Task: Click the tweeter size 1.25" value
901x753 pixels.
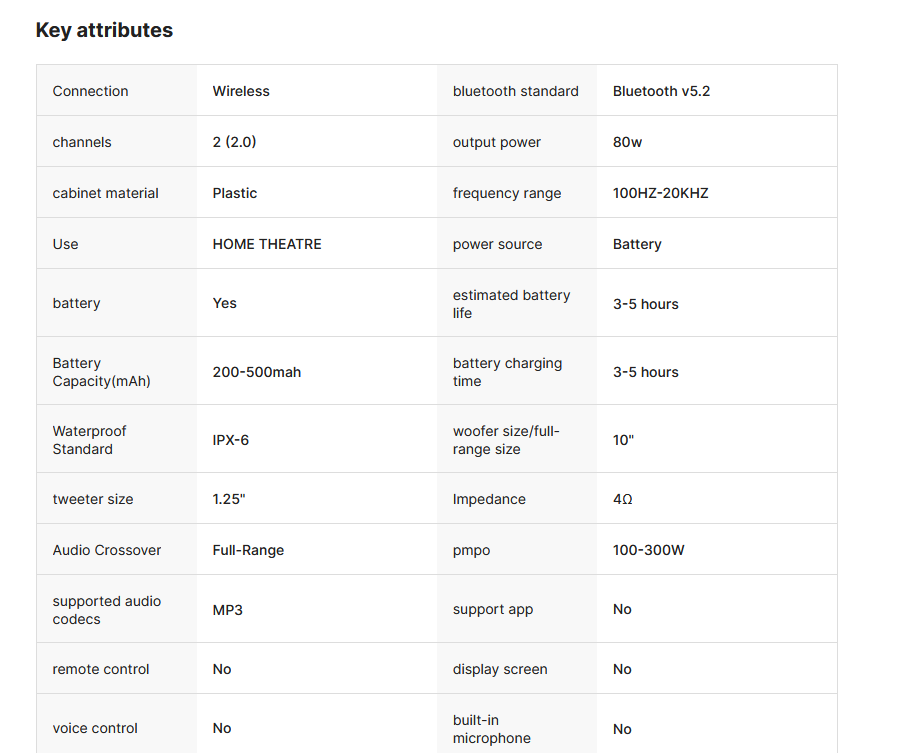Action: pos(229,499)
